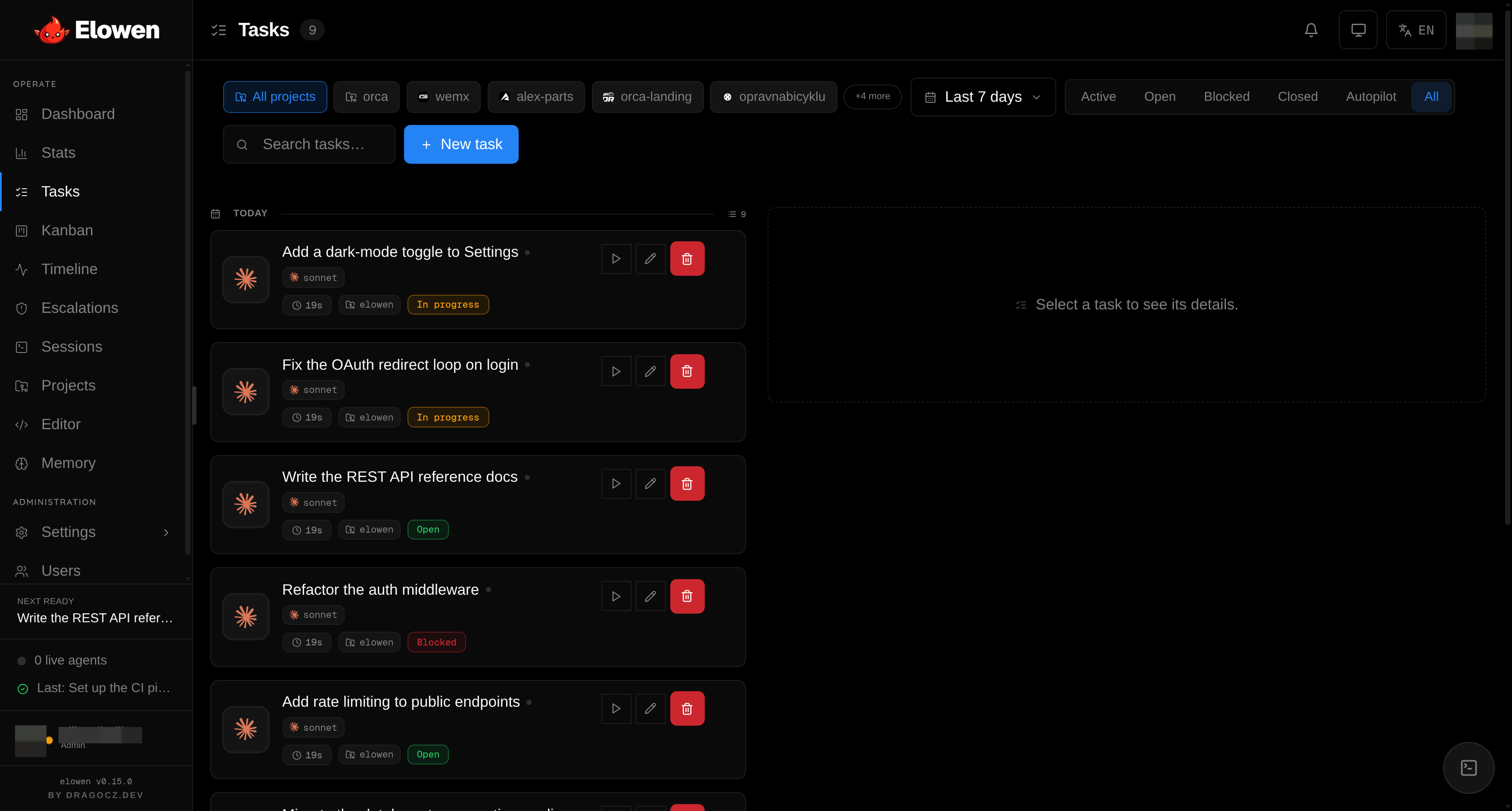Expand the Settings submenu chevron
Image resolution: width=1512 pixels, height=811 pixels.
(x=166, y=532)
